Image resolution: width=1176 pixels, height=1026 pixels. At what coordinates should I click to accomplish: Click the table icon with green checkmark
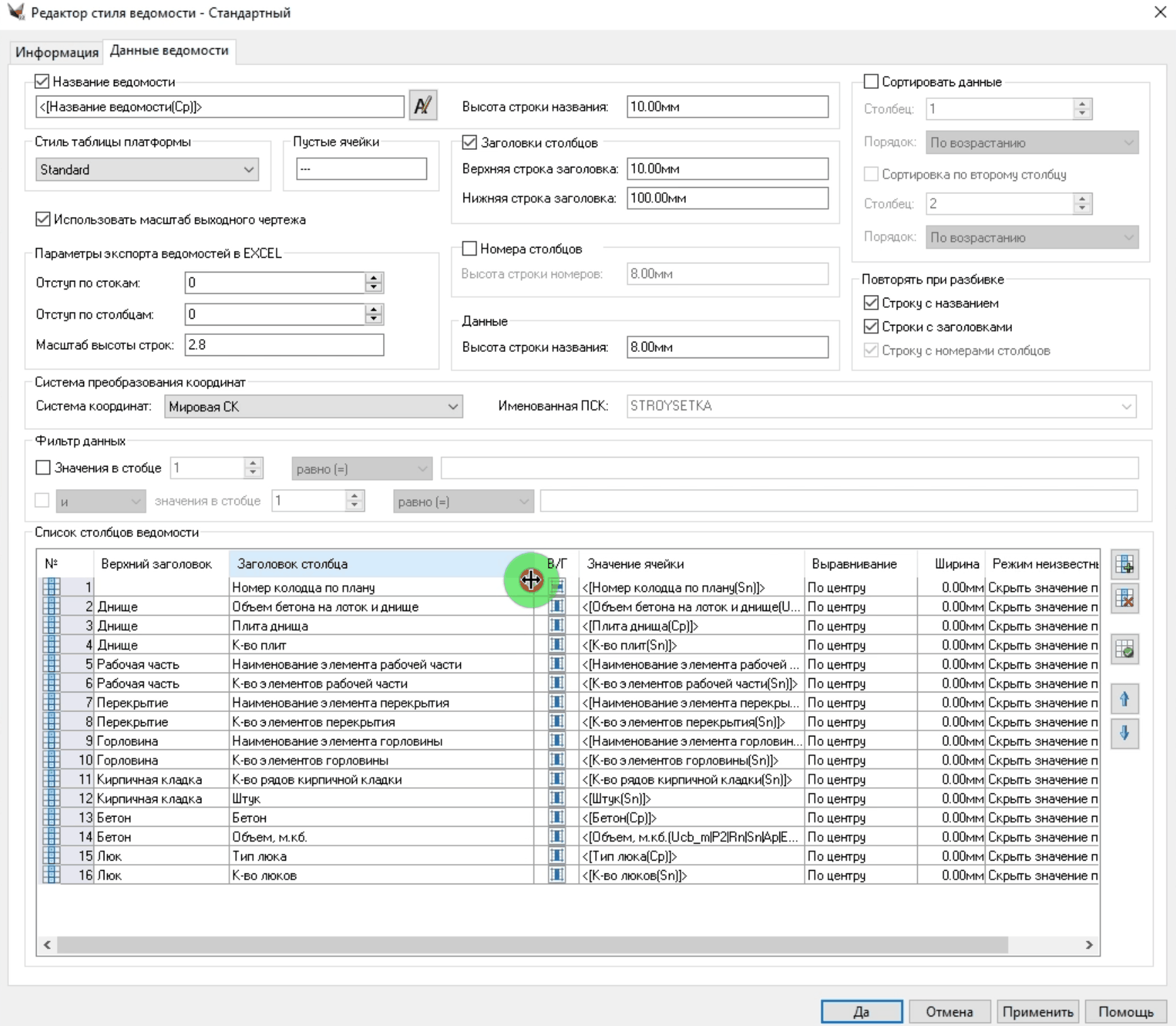pos(1124,650)
